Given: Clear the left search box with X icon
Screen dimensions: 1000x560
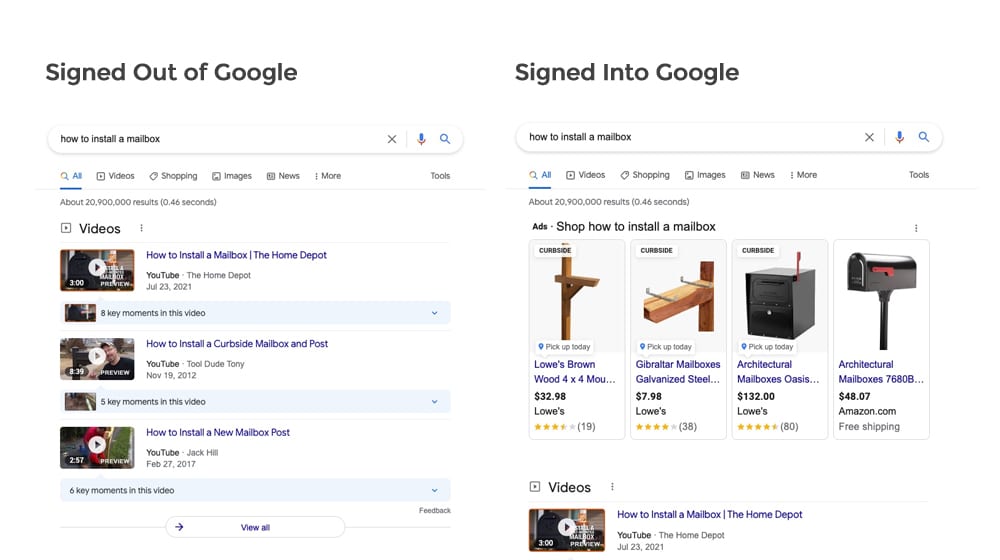Looking at the screenshot, I should pos(392,139).
